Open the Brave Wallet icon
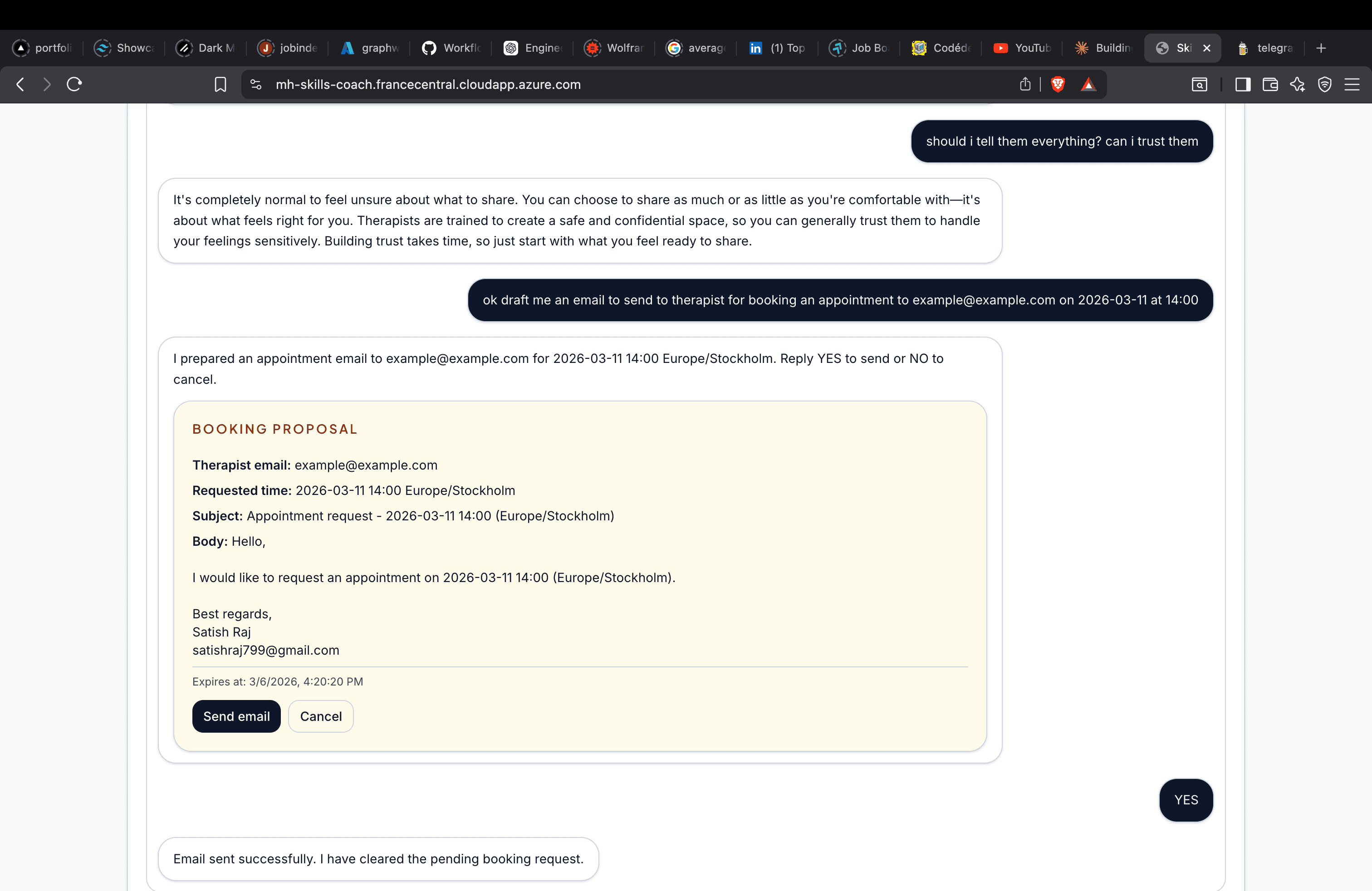This screenshot has height=891, width=1372. pos(1269,84)
